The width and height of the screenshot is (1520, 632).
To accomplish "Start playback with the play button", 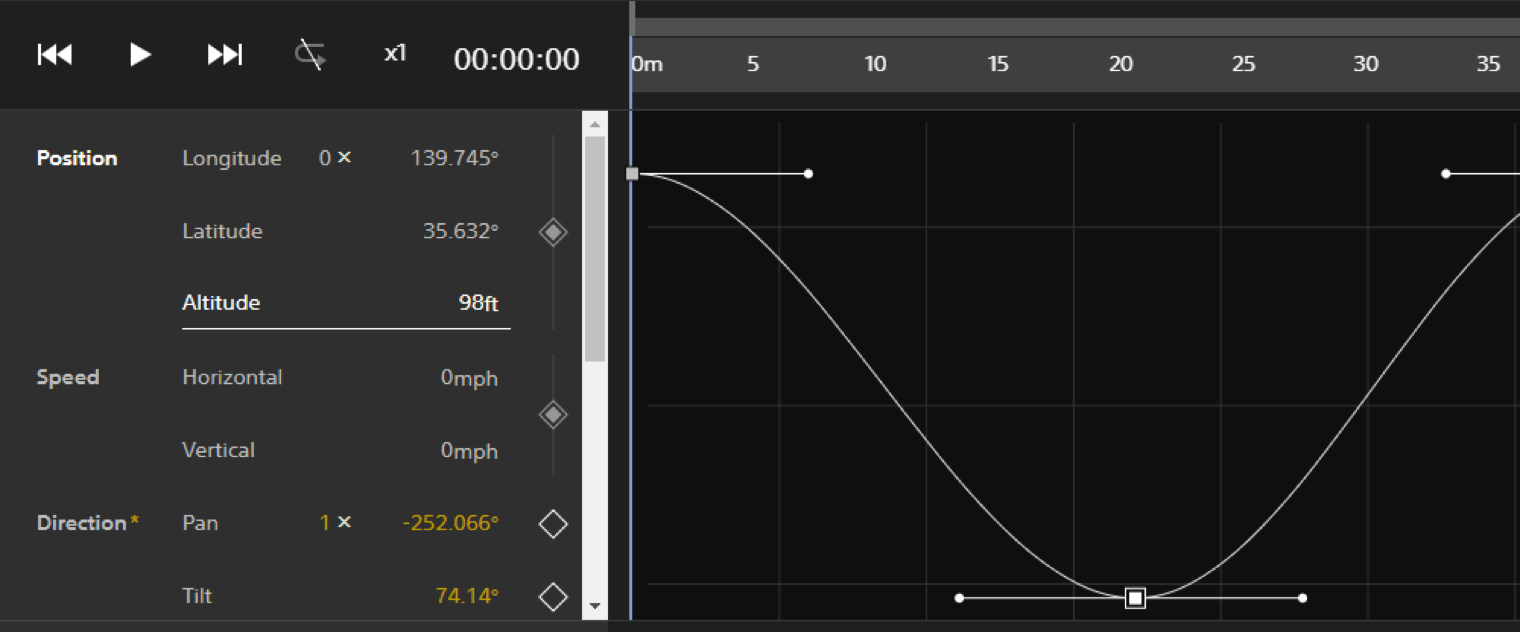I will pyautogui.click(x=140, y=54).
